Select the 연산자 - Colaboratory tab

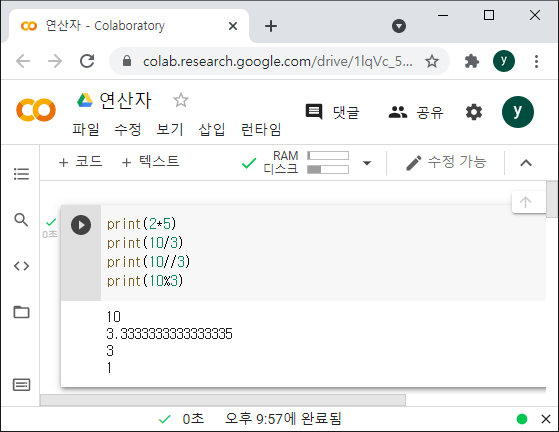coord(128,26)
